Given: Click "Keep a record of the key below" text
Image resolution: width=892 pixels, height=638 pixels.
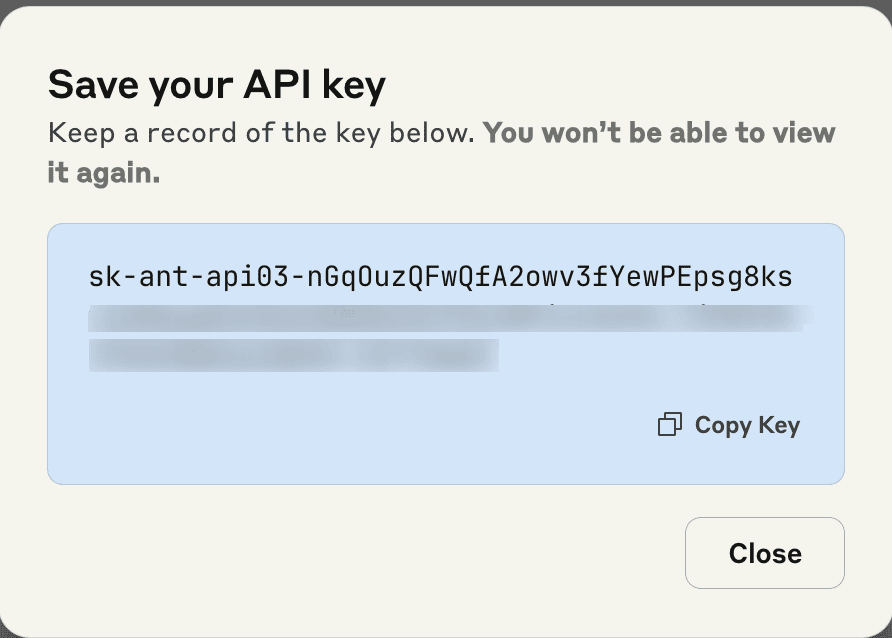Looking at the screenshot, I should 261,133.
